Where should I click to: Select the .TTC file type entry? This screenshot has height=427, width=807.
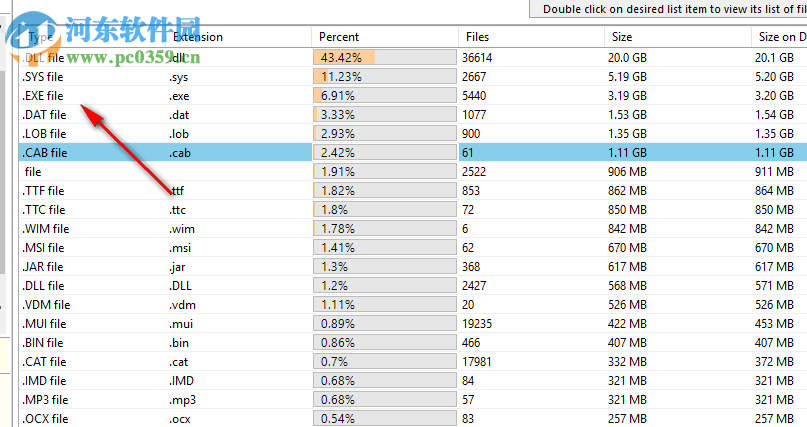click(44, 210)
